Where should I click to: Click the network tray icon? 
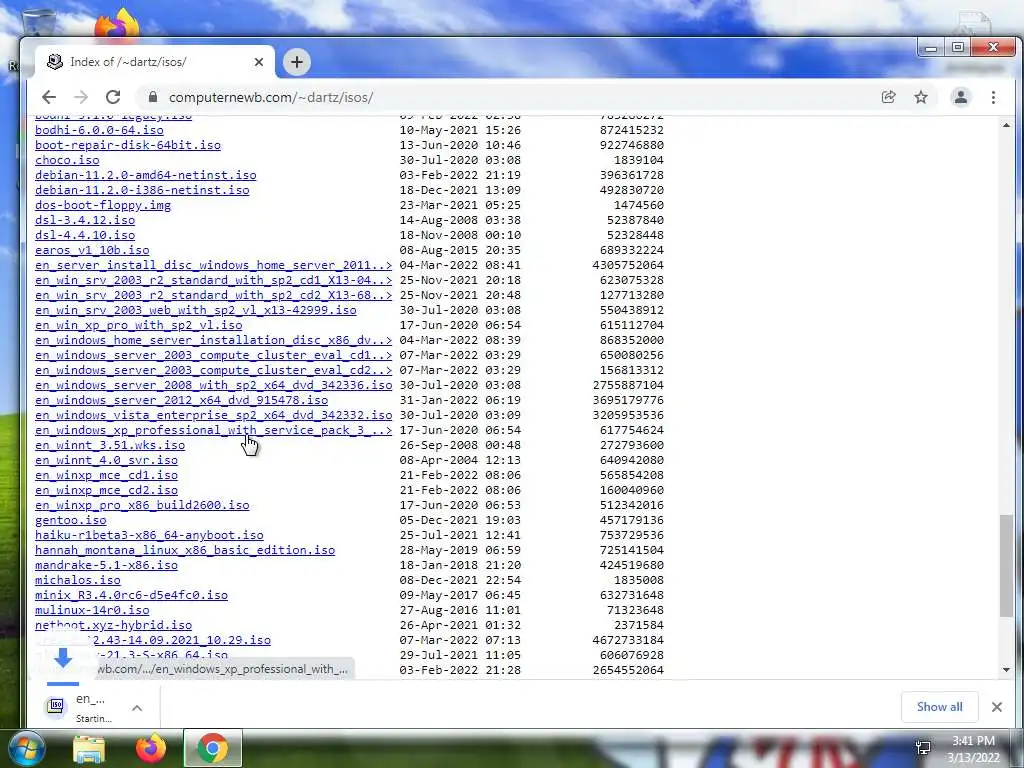tap(923, 748)
